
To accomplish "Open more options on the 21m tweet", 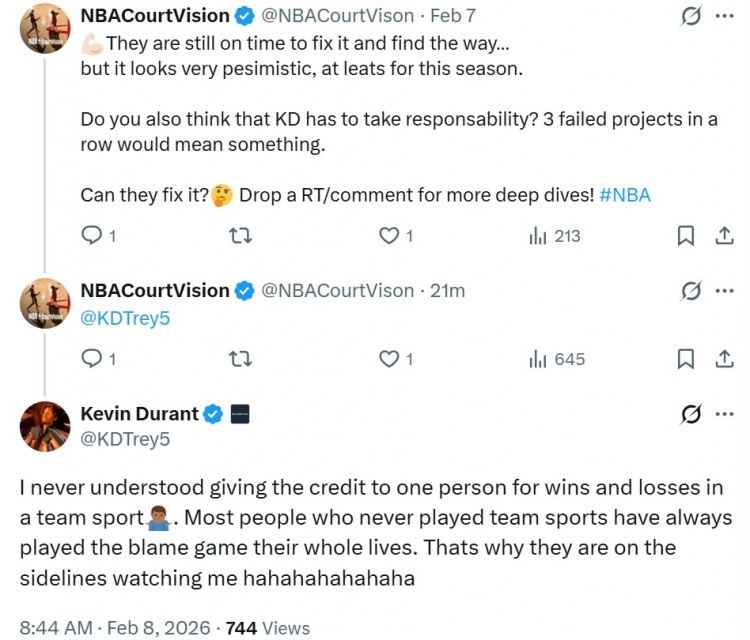I will pos(725,291).
